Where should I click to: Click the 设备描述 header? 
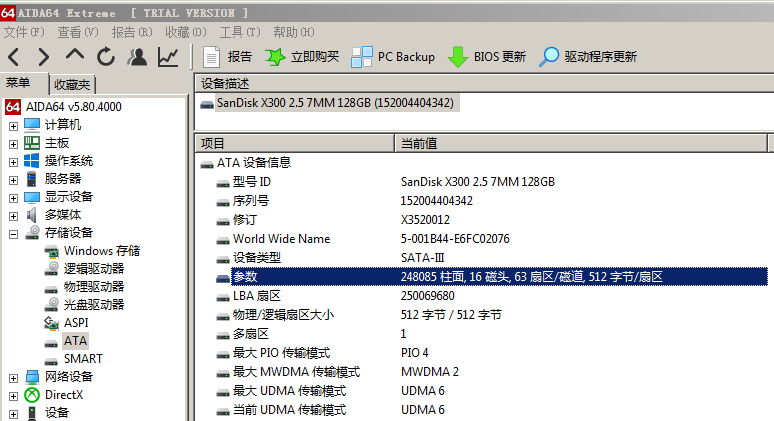pos(484,83)
